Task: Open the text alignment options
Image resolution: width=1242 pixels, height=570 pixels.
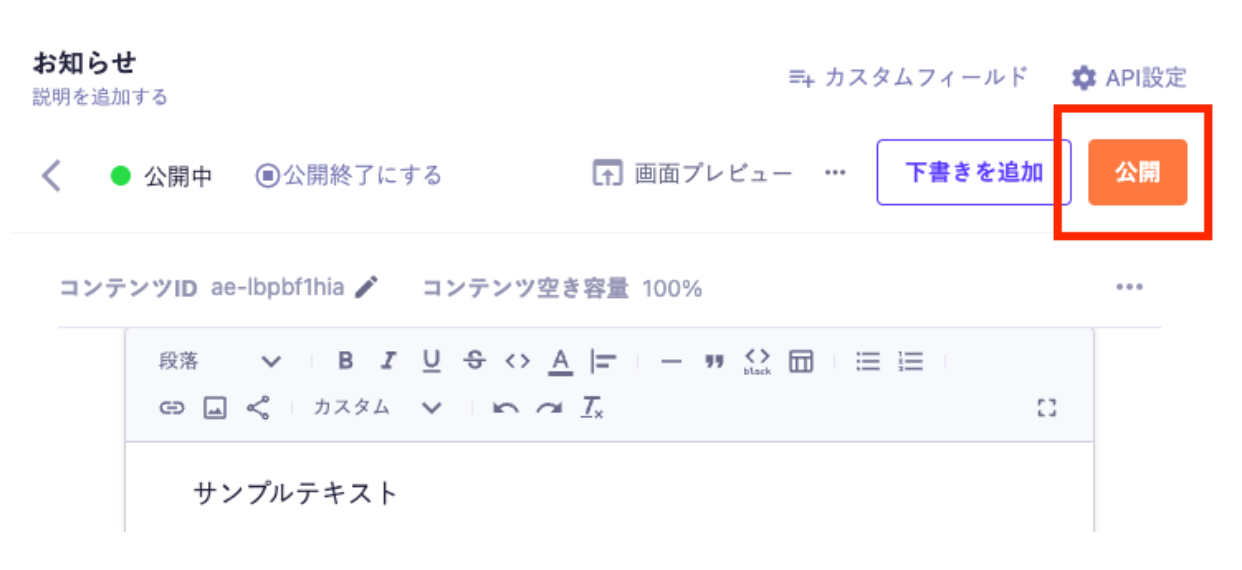Action: pyautogui.click(x=603, y=362)
